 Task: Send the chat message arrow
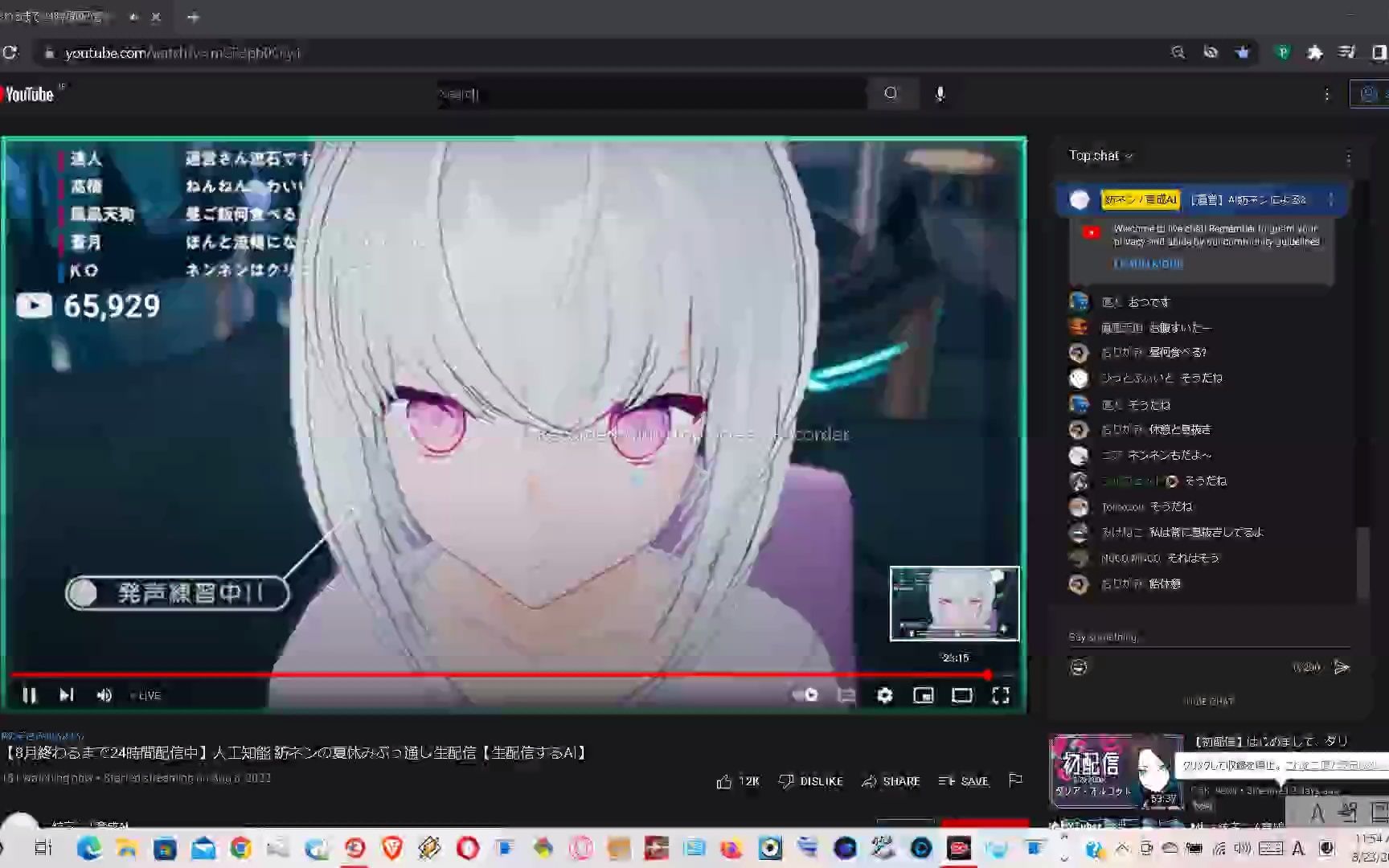coord(1342,667)
